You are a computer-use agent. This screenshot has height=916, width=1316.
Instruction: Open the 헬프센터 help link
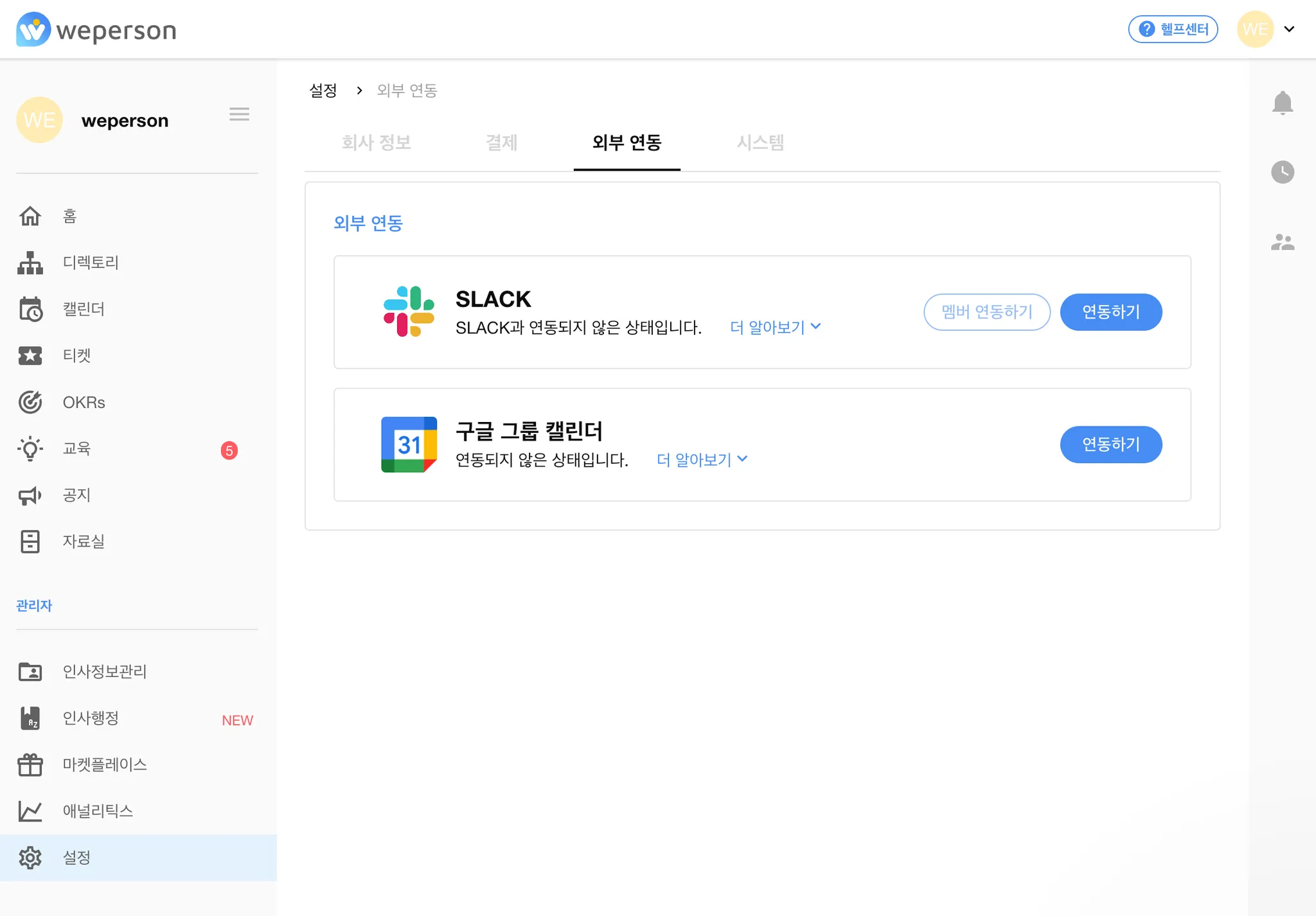coord(1173,29)
